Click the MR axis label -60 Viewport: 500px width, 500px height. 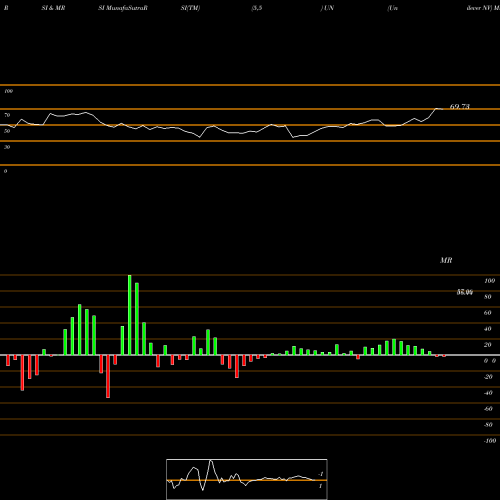(x=488, y=409)
